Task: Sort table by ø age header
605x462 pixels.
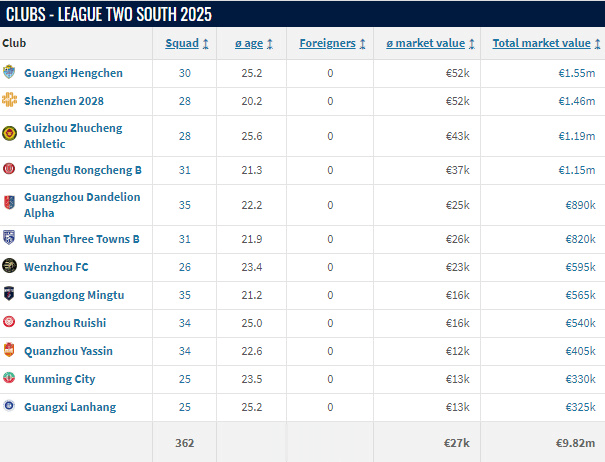Action: pos(249,43)
